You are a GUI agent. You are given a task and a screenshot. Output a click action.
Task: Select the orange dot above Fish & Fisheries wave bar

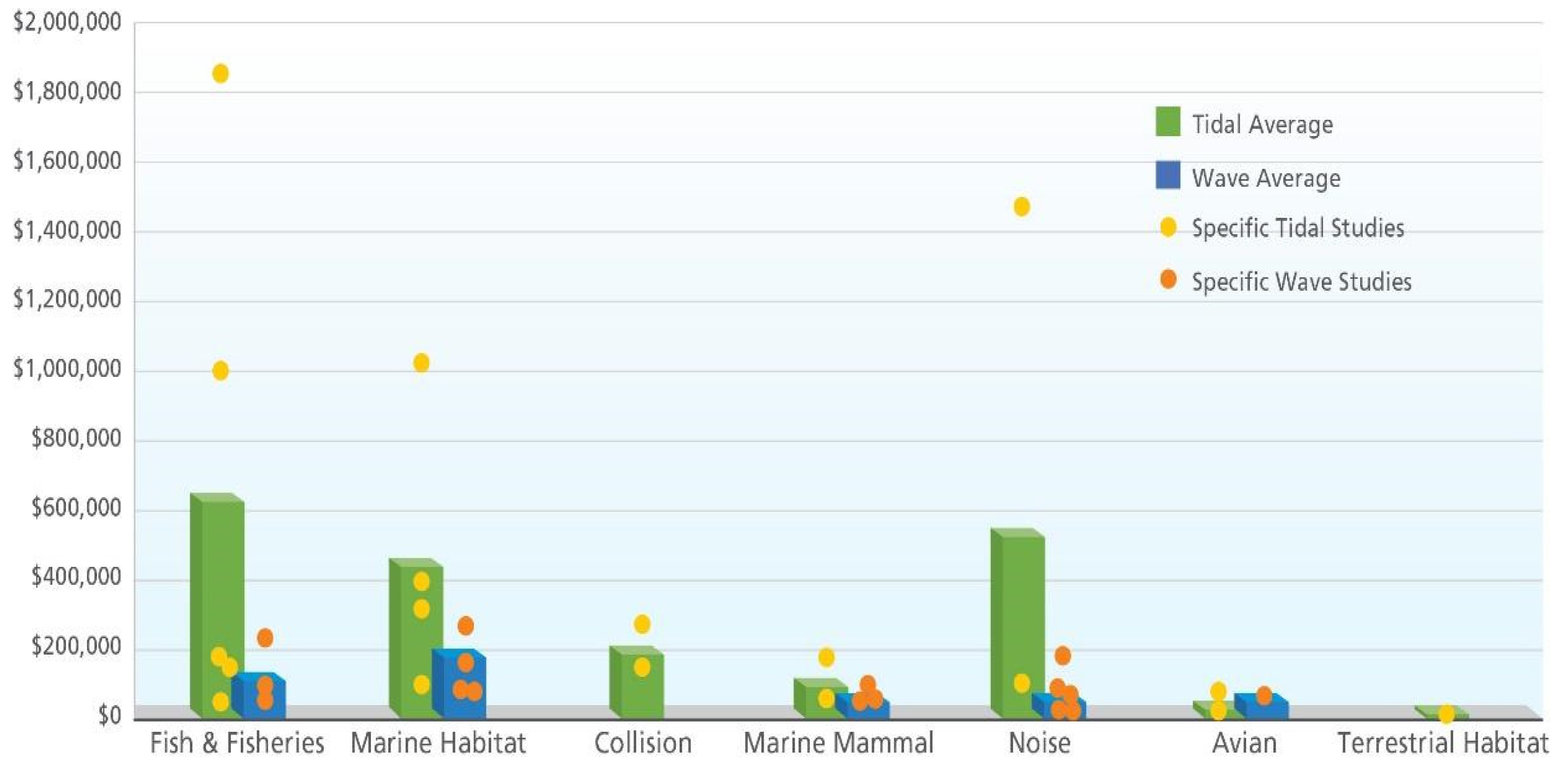pos(265,638)
